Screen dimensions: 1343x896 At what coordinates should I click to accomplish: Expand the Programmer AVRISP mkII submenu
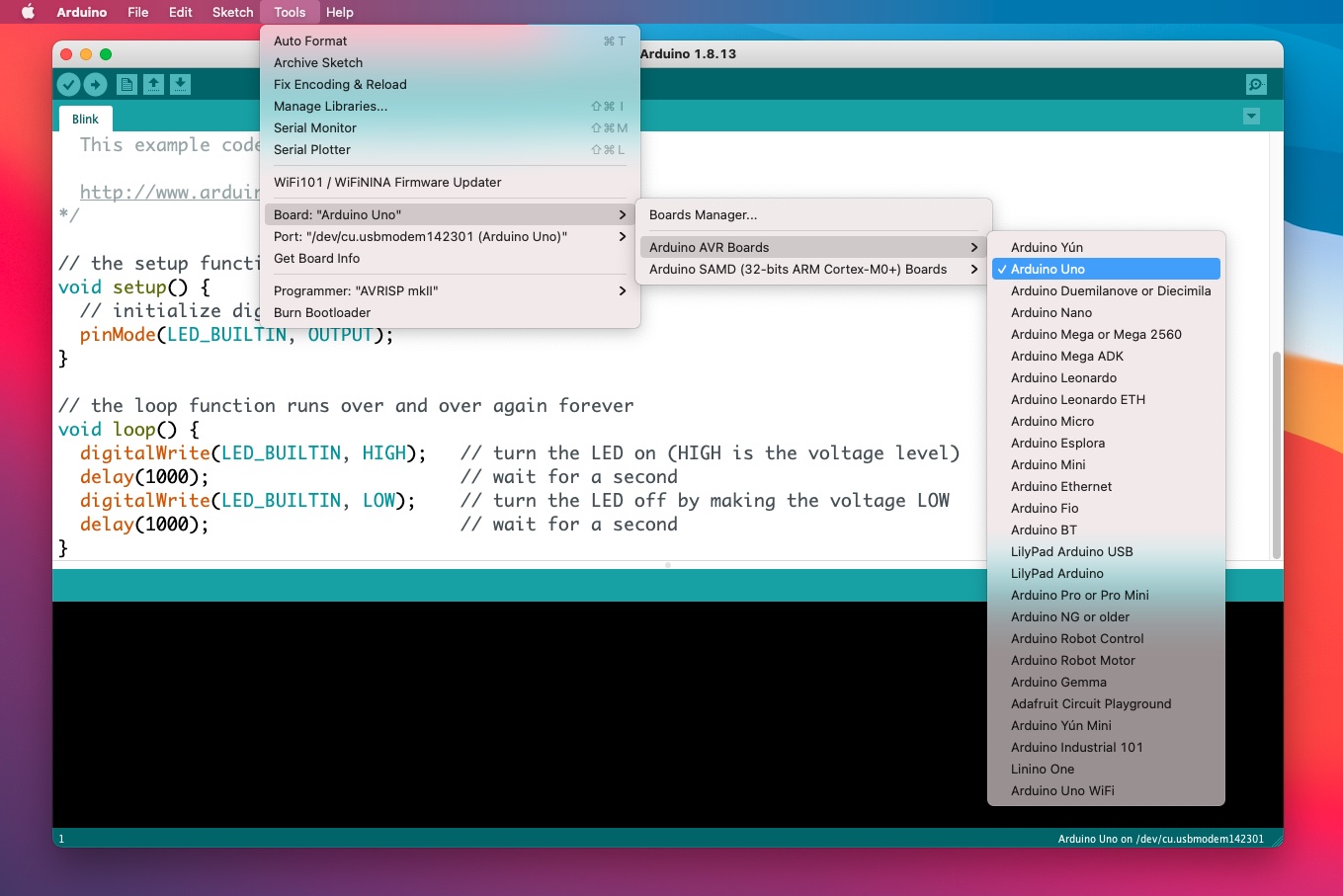pyautogui.click(x=356, y=290)
